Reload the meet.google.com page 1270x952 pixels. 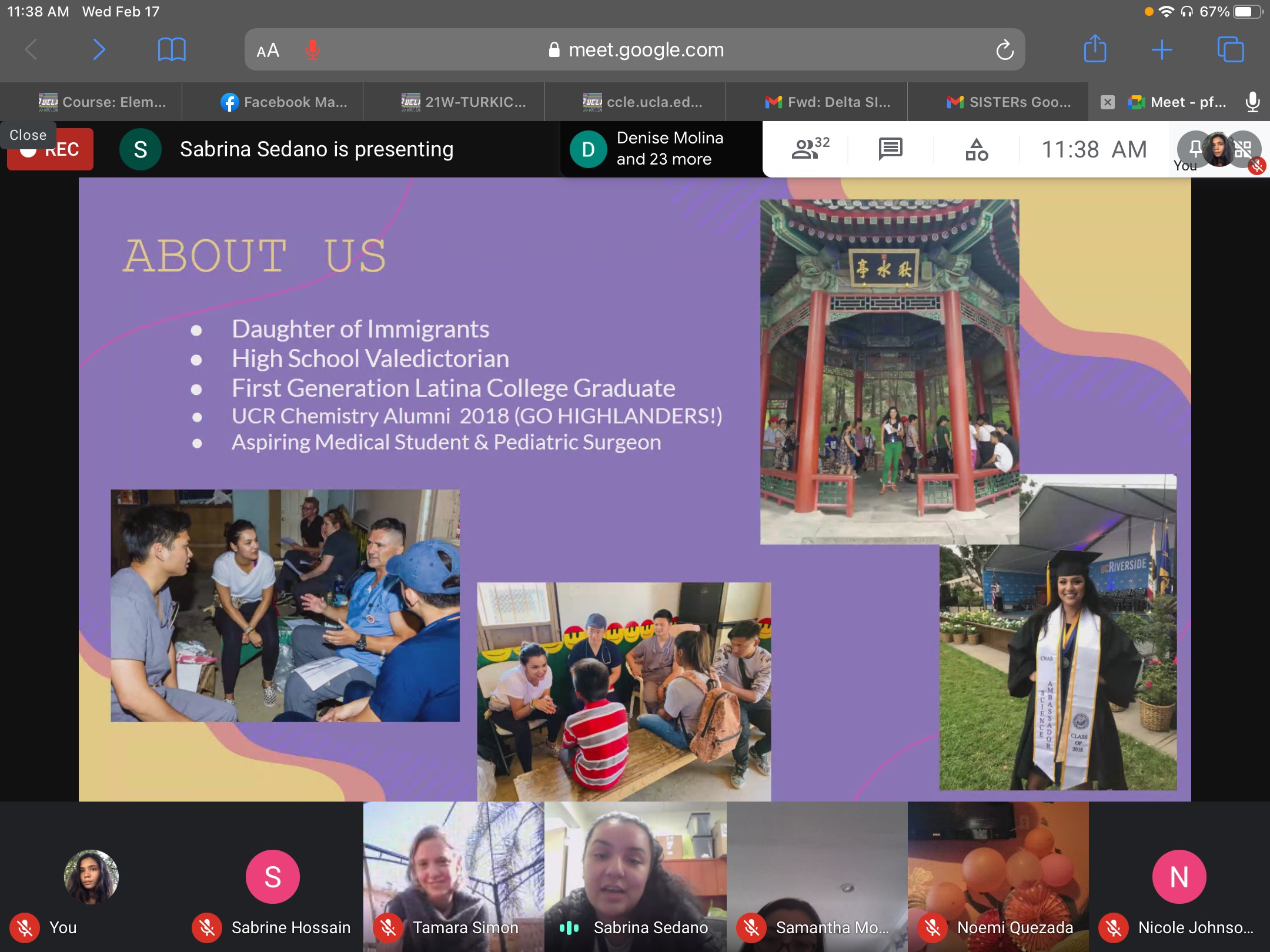coord(1004,50)
